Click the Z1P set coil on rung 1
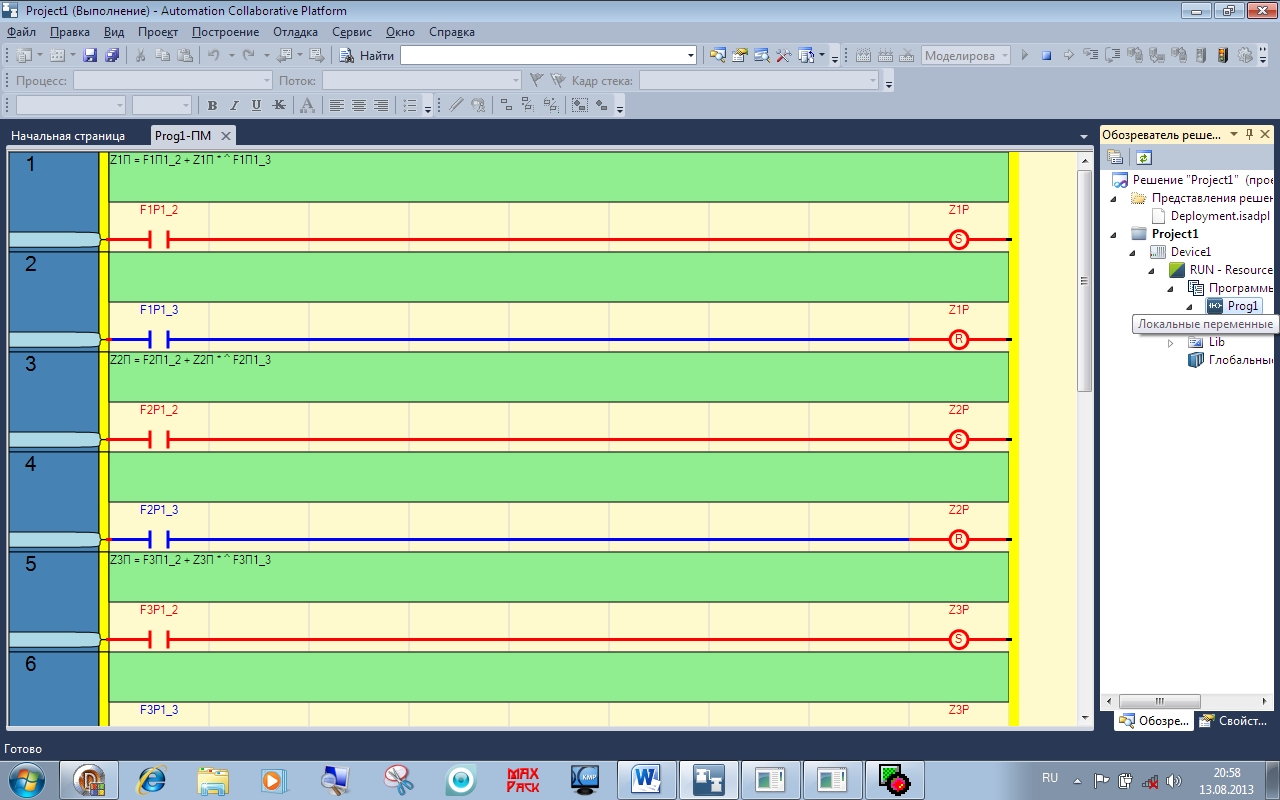The width and height of the screenshot is (1280, 800). (959, 240)
